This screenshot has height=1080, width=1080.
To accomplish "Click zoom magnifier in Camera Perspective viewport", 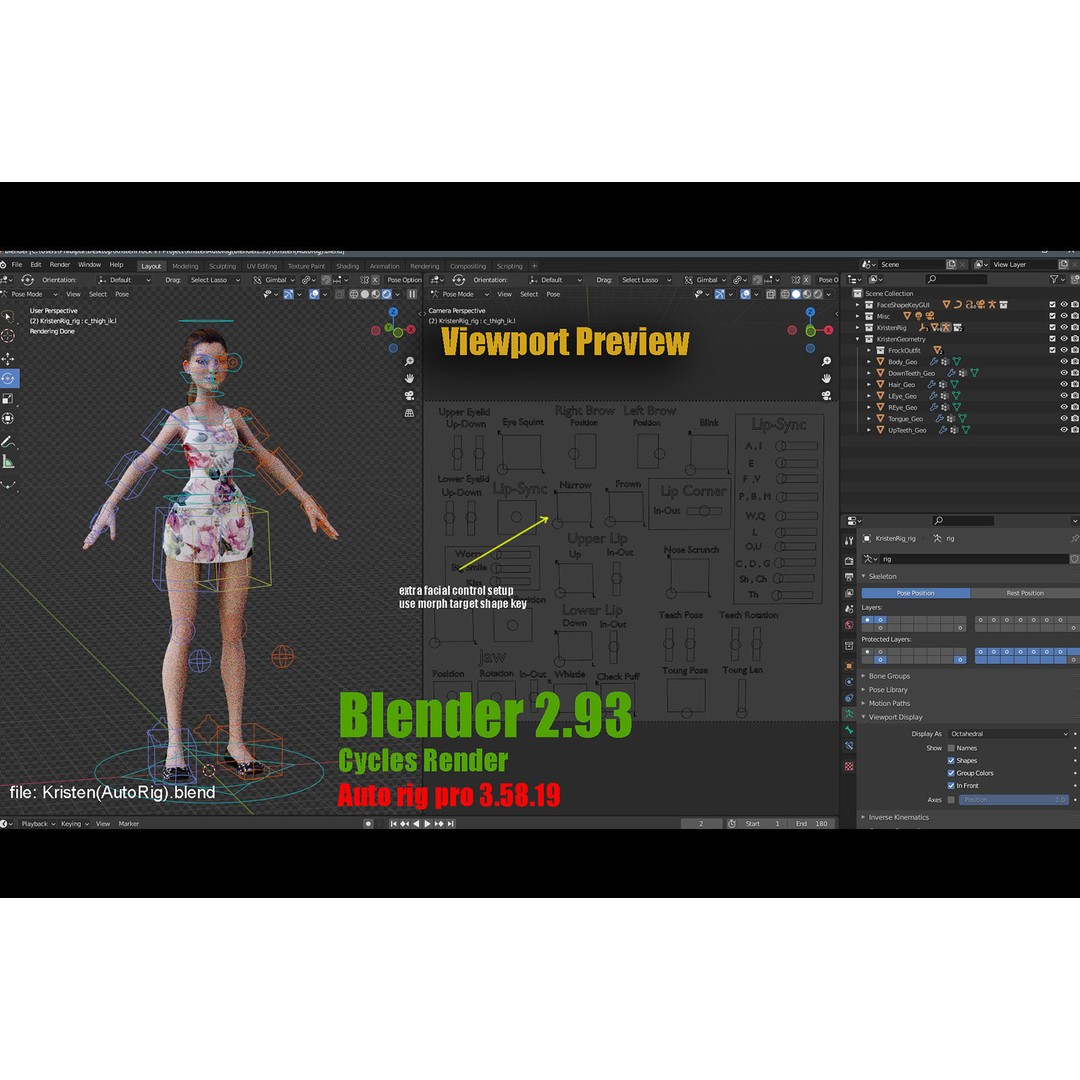I will coord(827,361).
